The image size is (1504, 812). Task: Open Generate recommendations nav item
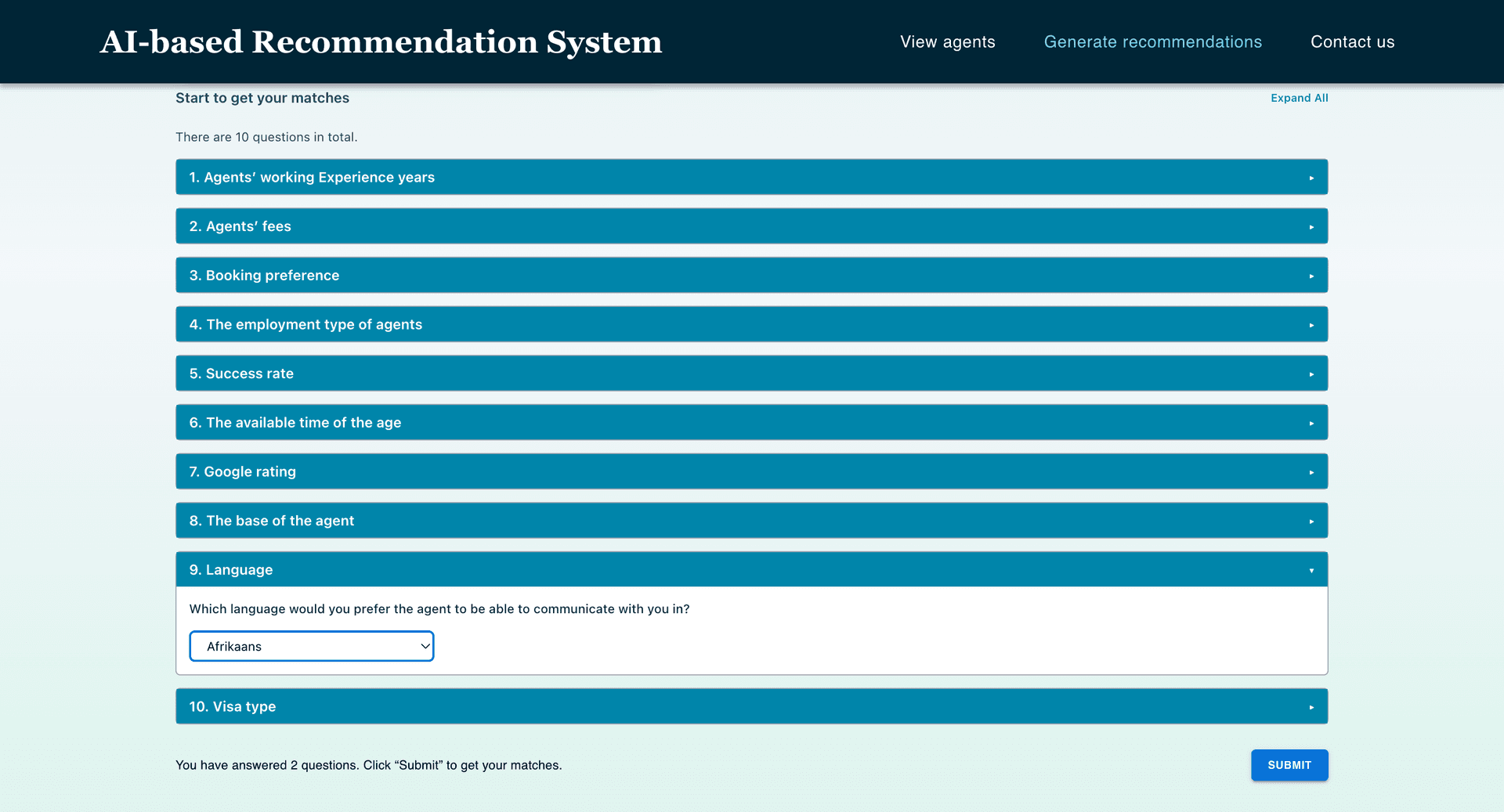pyautogui.click(x=1152, y=42)
